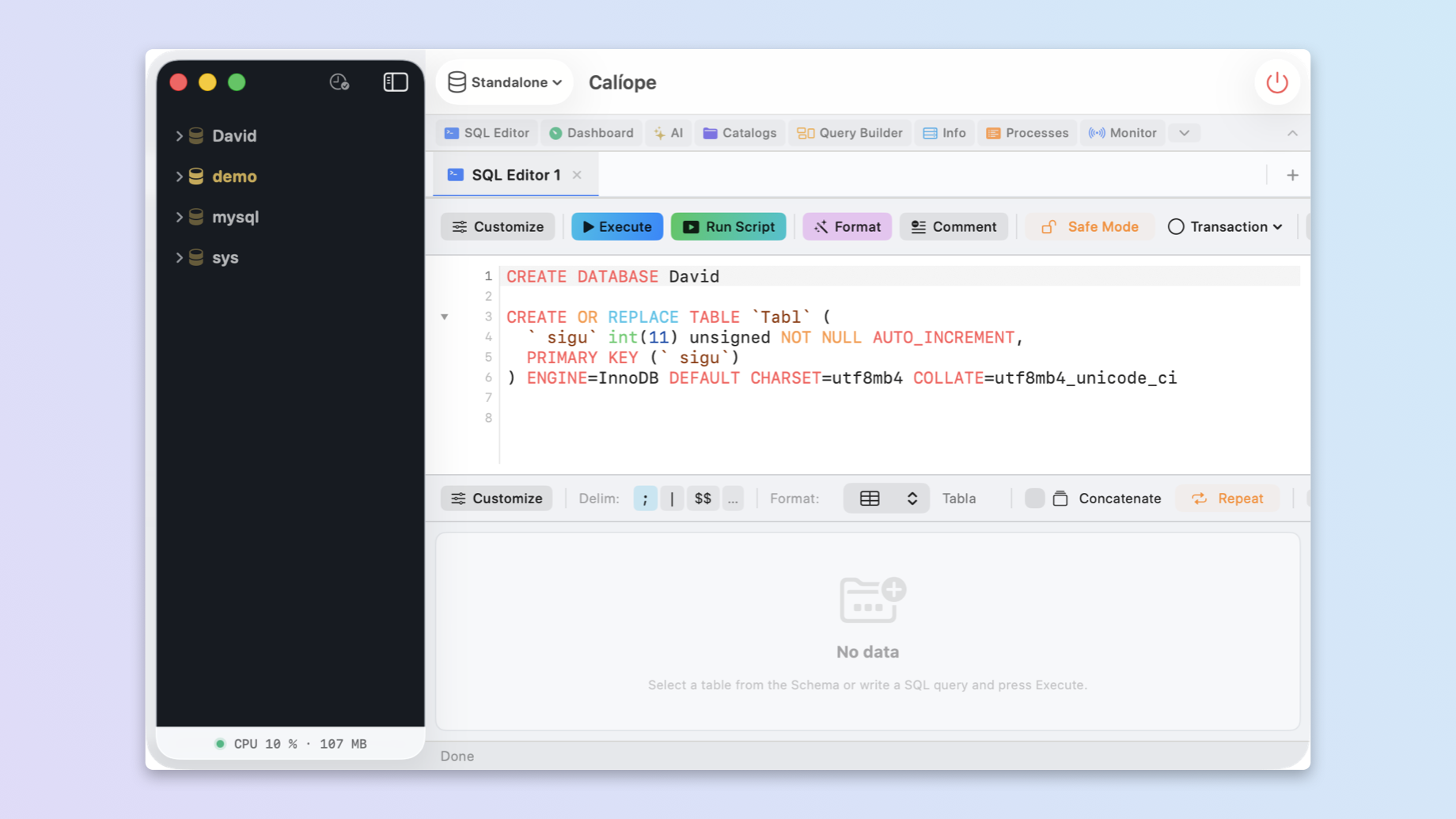
Task: Select the semicolon delimiter
Action: tap(645, 499)
